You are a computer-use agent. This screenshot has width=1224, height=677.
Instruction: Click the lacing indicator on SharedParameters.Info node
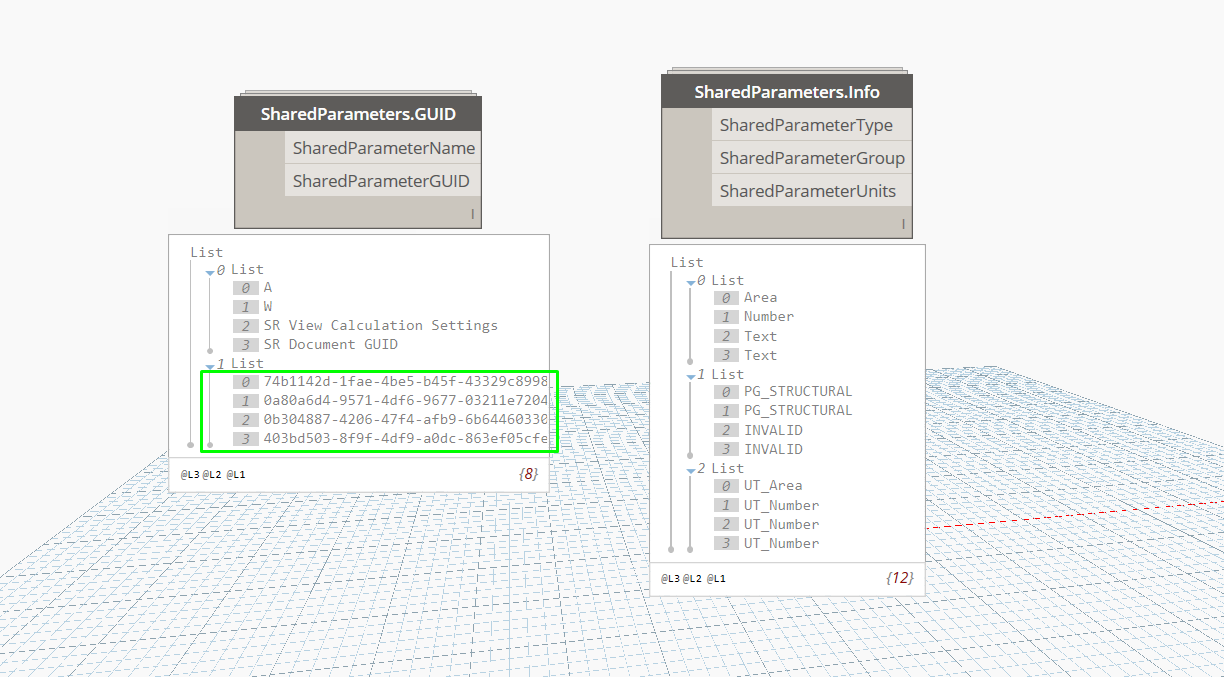coord(903,224)
